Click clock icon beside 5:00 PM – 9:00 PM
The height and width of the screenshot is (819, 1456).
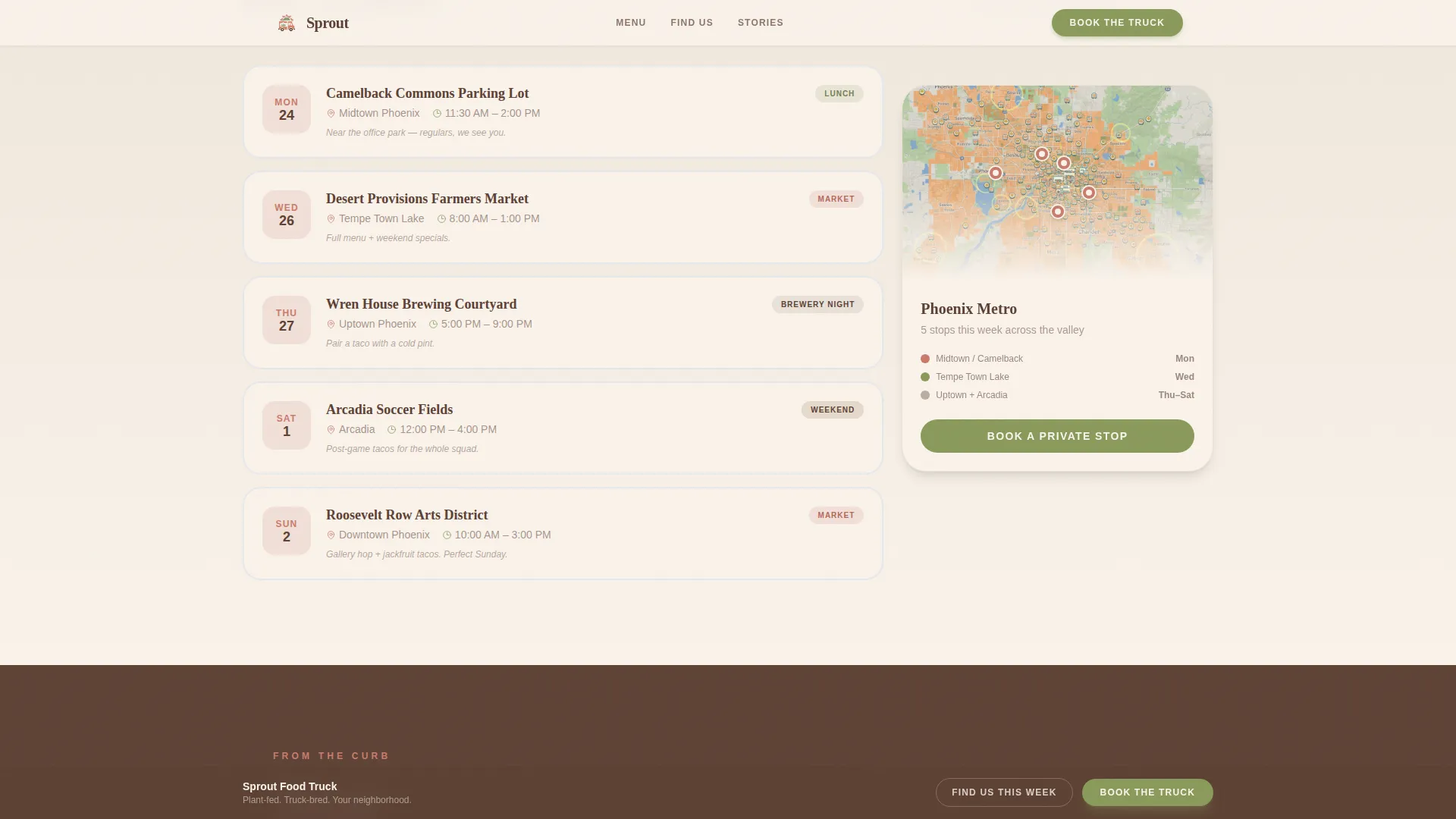(433, 325)
